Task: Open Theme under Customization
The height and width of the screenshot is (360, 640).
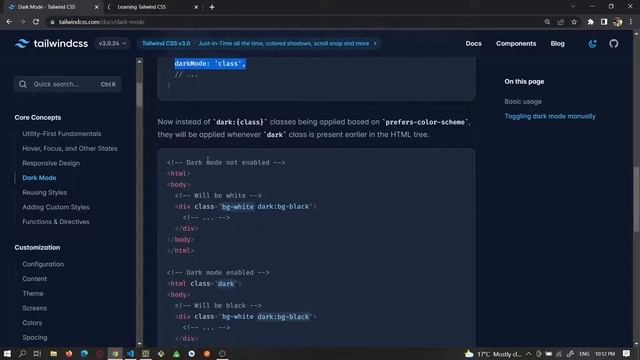Action: (33, 294)
